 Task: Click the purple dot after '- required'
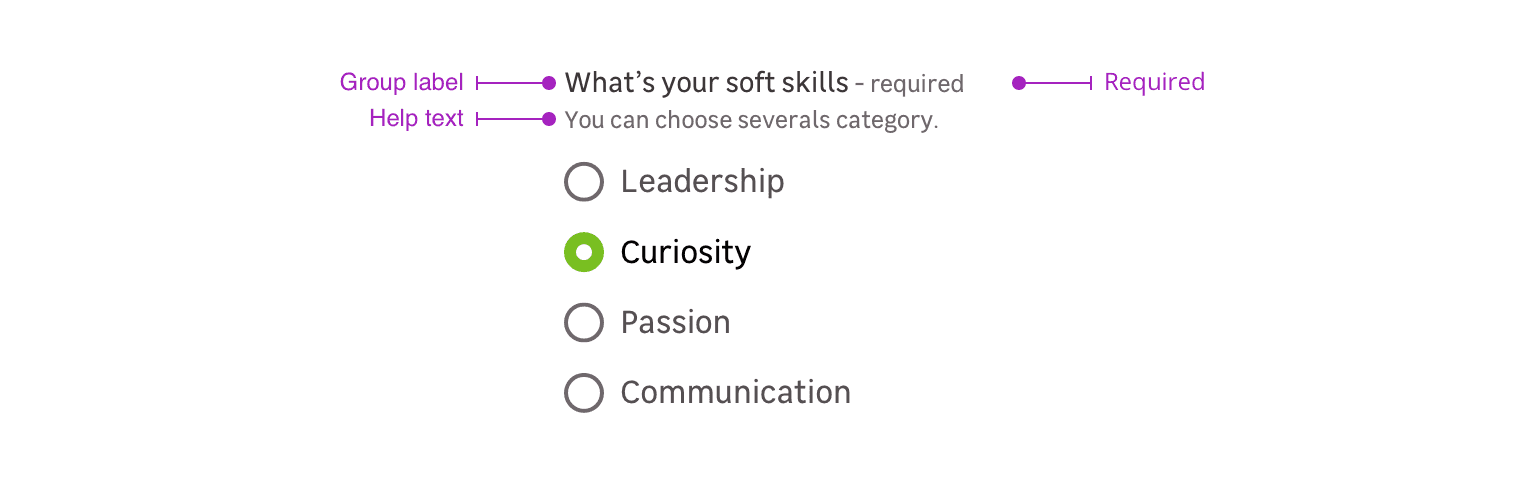[1019, 83]
